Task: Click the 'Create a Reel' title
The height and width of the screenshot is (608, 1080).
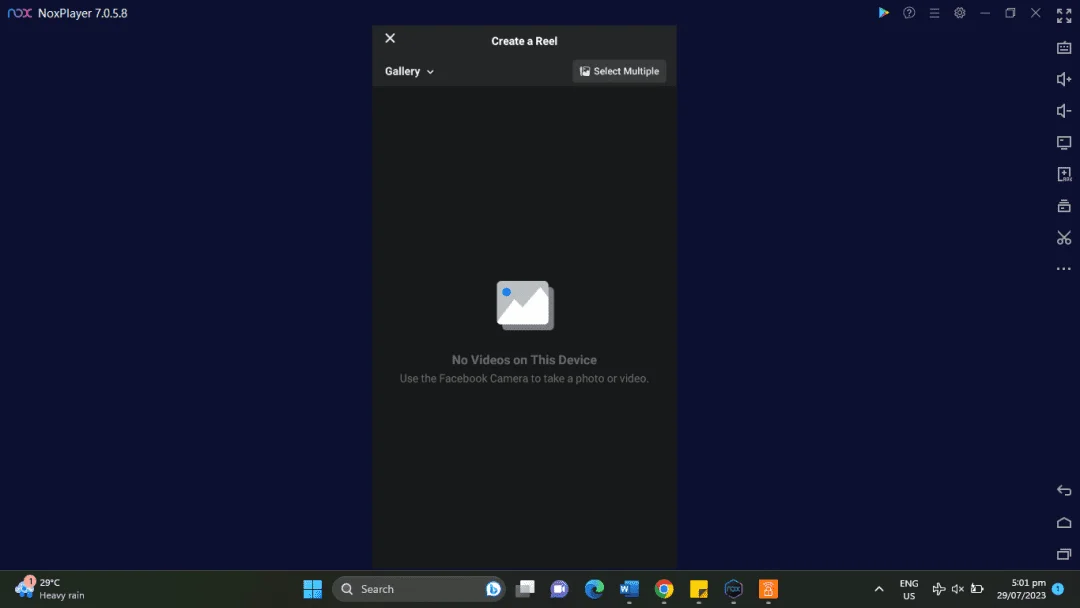Action: 524,41
